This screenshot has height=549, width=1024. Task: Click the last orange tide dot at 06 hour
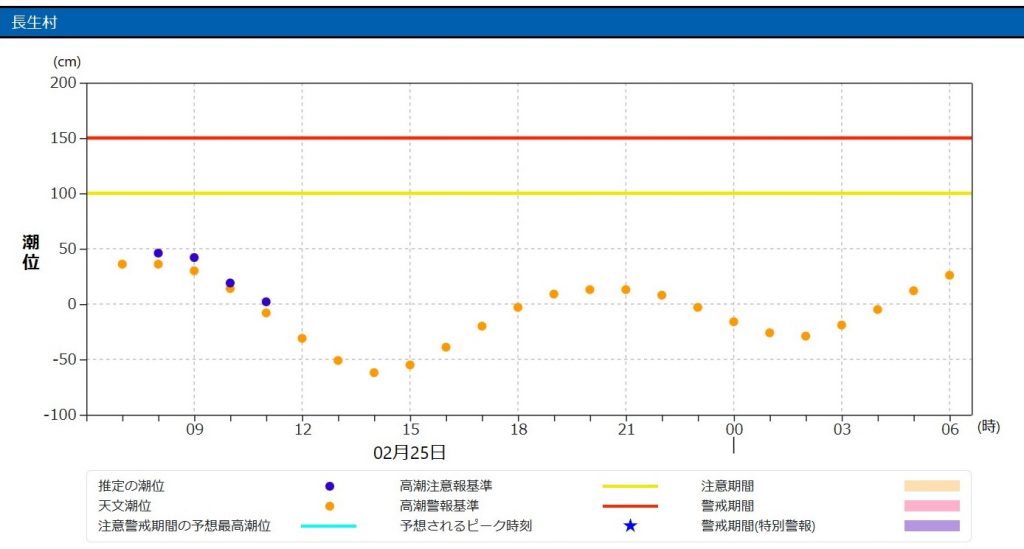(x=950, y=275)
